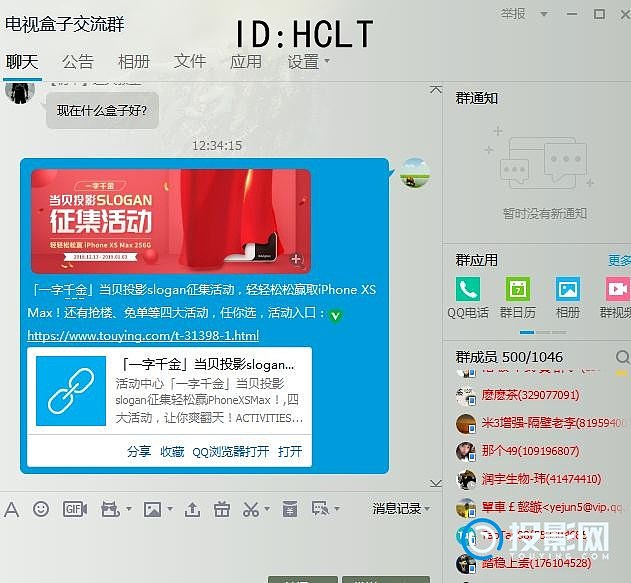
Task: Open the dropdown arrow beside the scissors tool
Action: pos(267,509)
